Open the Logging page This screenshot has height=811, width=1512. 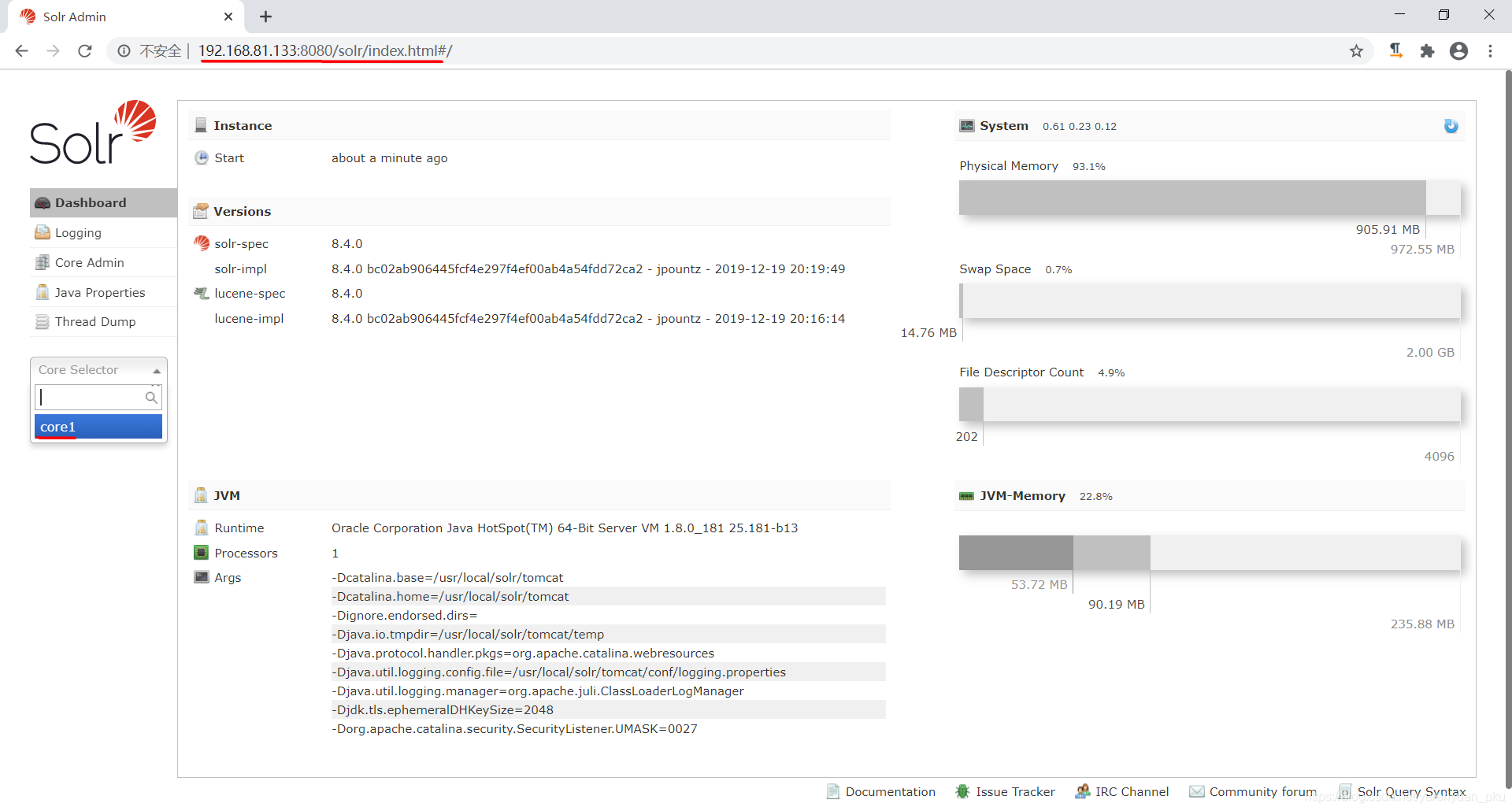tap(78, 233)
